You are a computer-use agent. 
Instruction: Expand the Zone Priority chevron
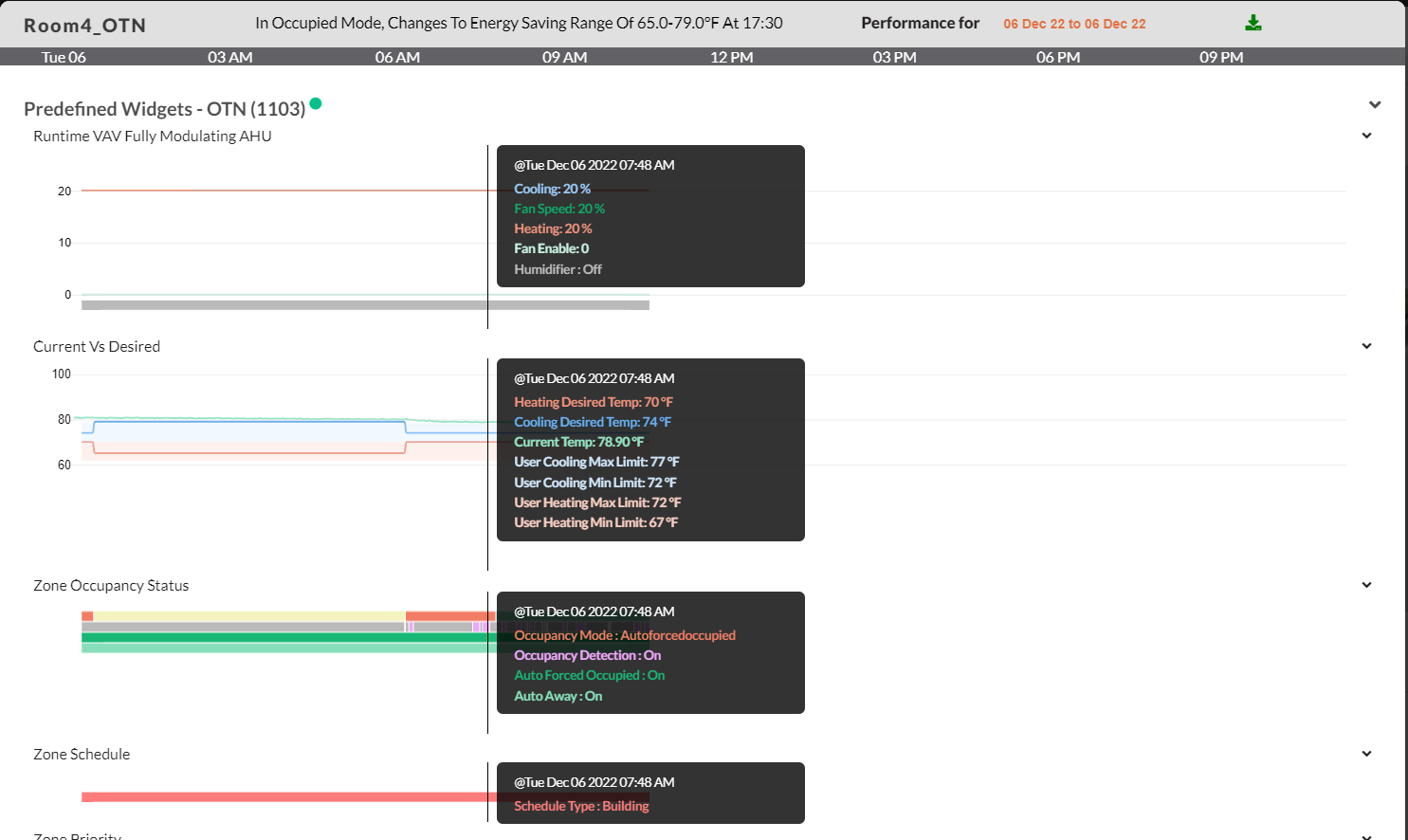[x=1366, y=835]
